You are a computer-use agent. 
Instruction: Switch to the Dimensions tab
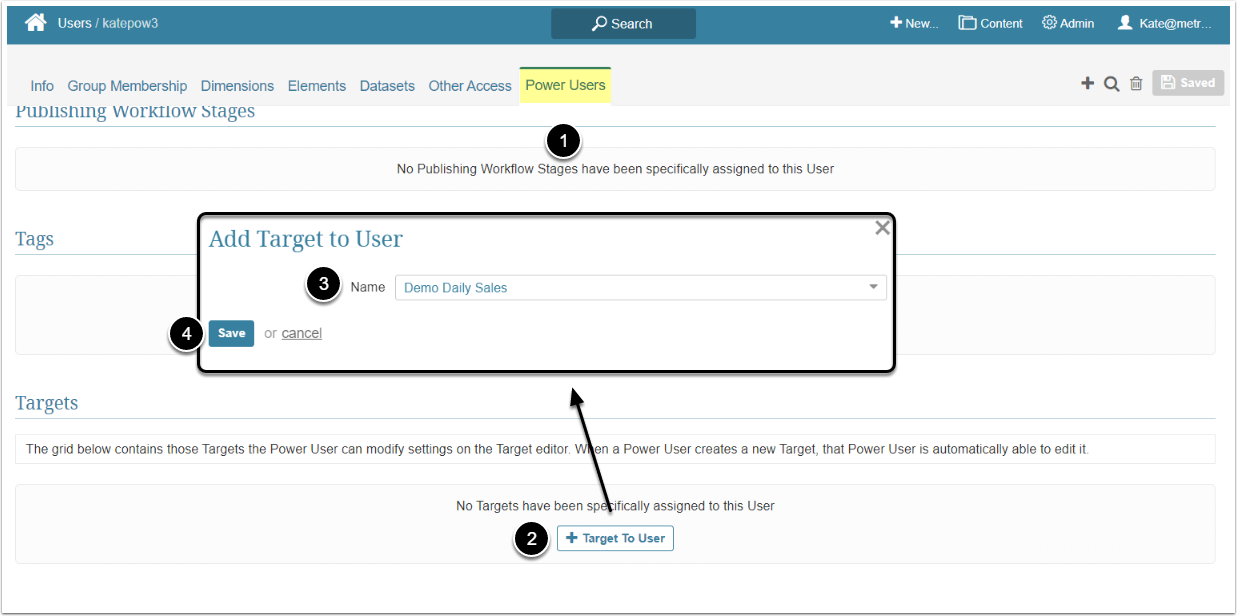click(237, 86)
